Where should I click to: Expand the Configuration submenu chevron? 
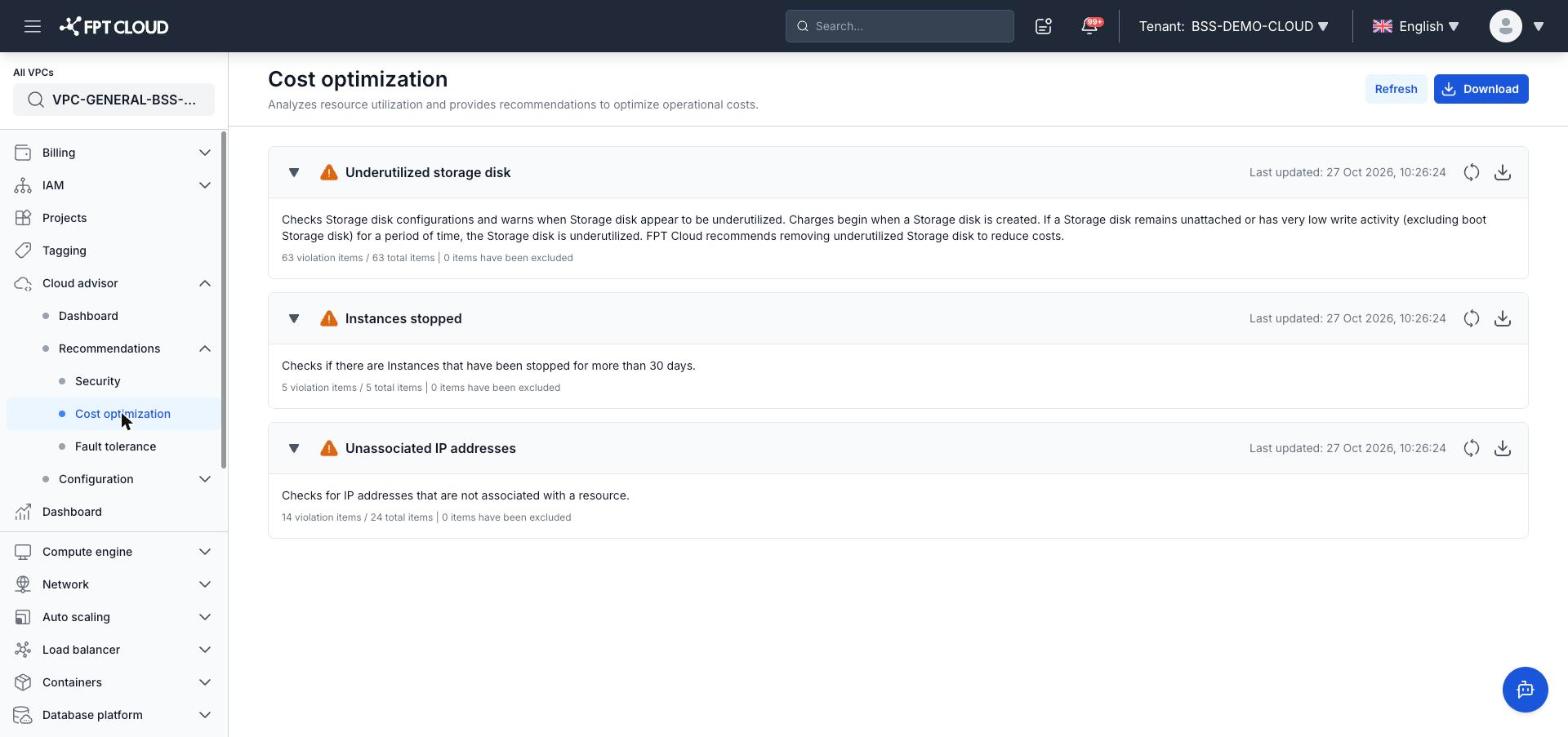pos(205,479)
